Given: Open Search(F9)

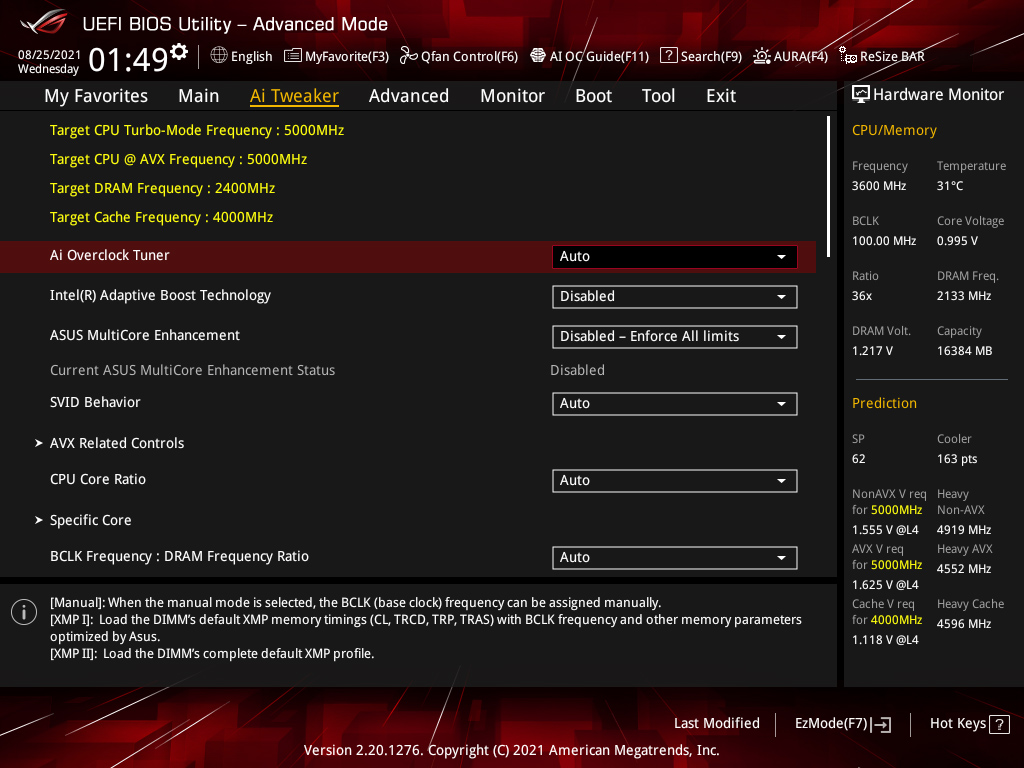Looking at the screenshot, I should click(x=711, y=56).
